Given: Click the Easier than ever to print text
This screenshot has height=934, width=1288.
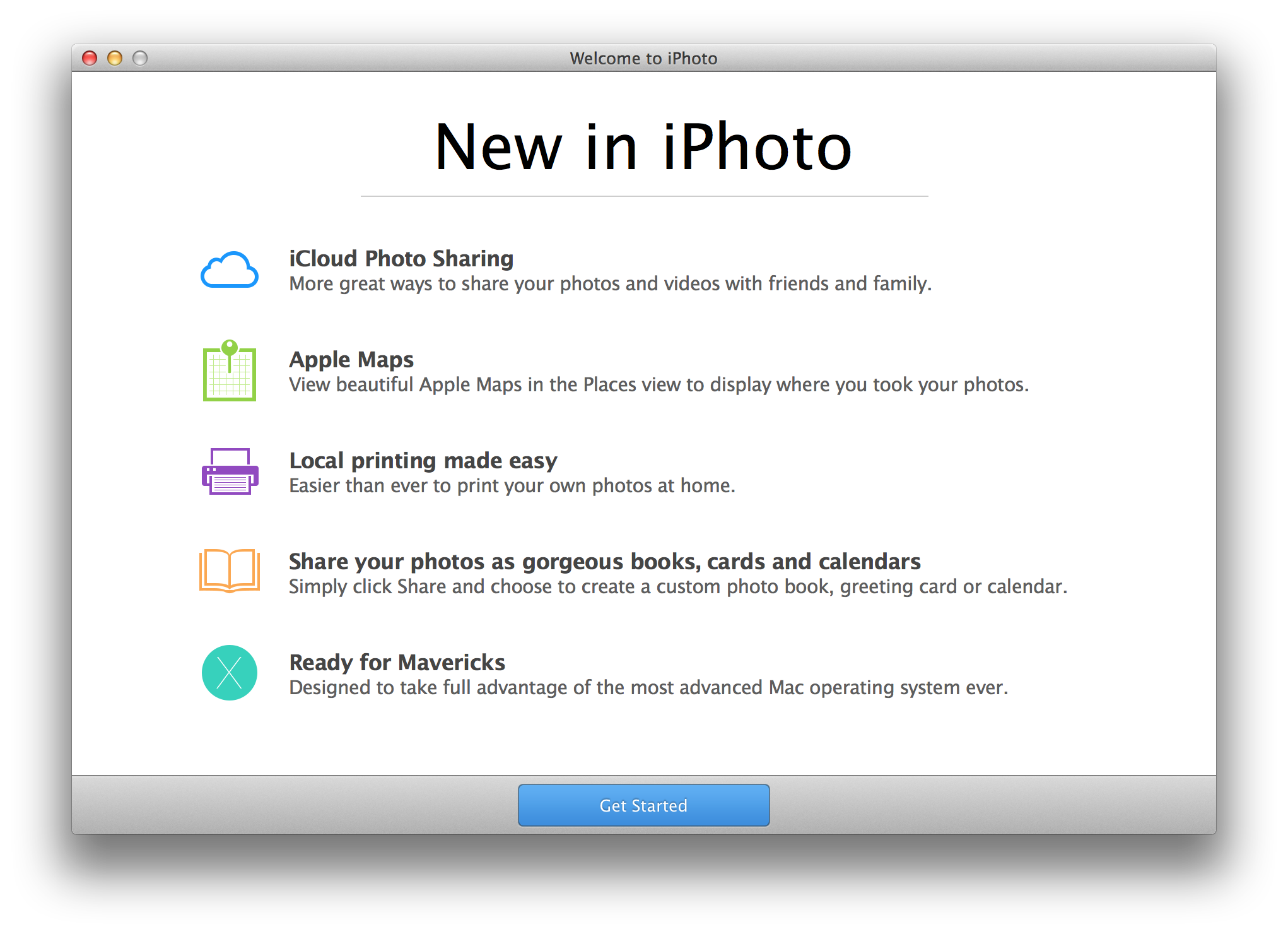Looking at the screenshot, I should (x=512, y=486).
